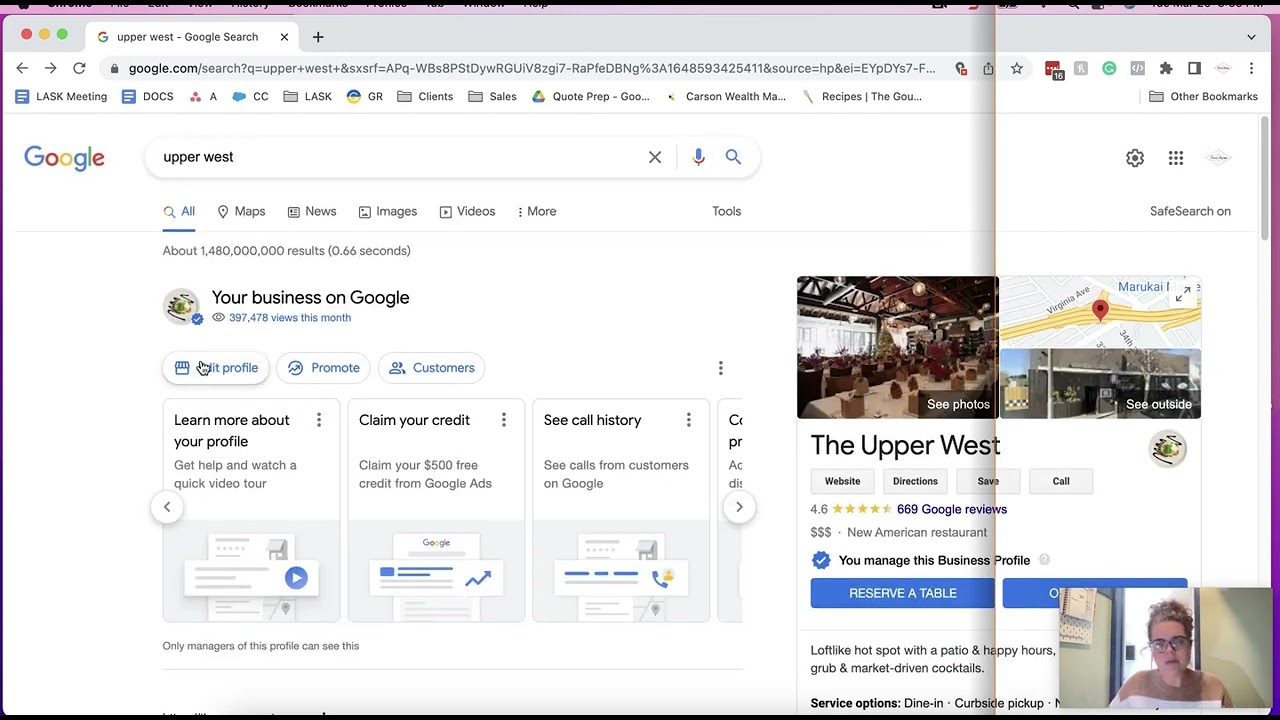
Task: Switch to the Images tab
Action: tap(388, 211)
